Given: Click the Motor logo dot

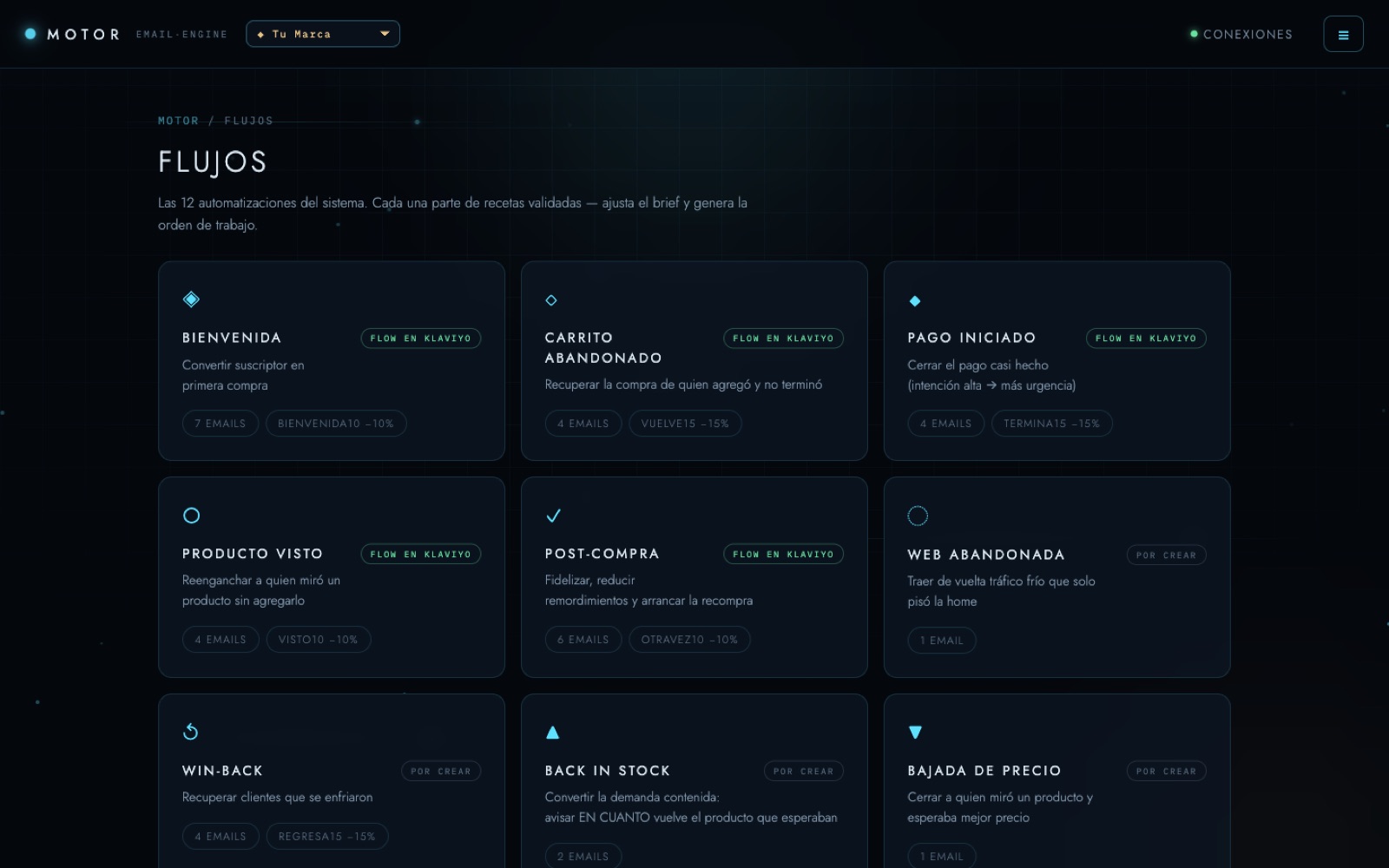Looking at the screenshot, I should pos(30,34).
